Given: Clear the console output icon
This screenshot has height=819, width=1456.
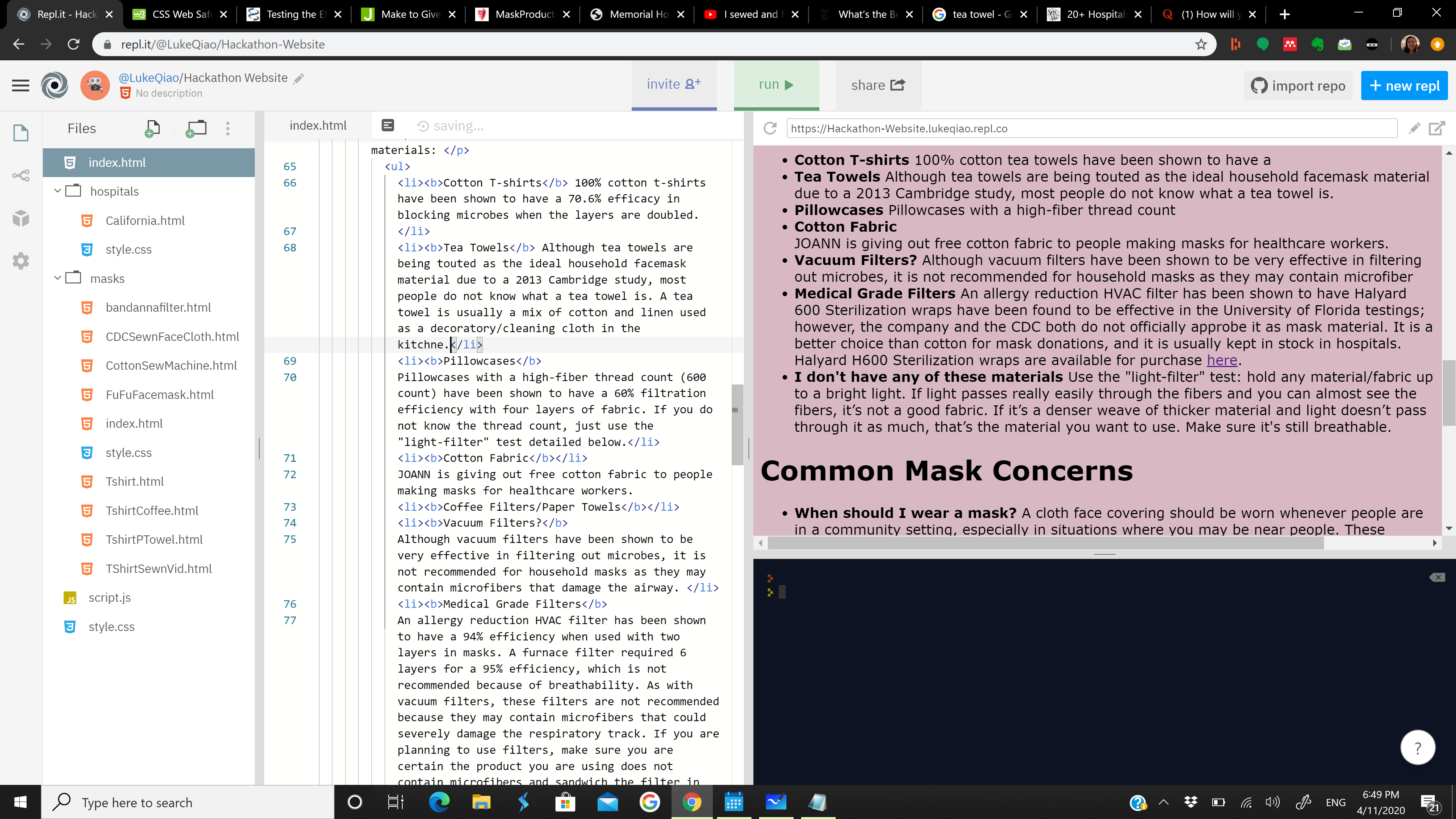Looking at the screenshot, I should pyautogui.click(x=1437, y=577).
